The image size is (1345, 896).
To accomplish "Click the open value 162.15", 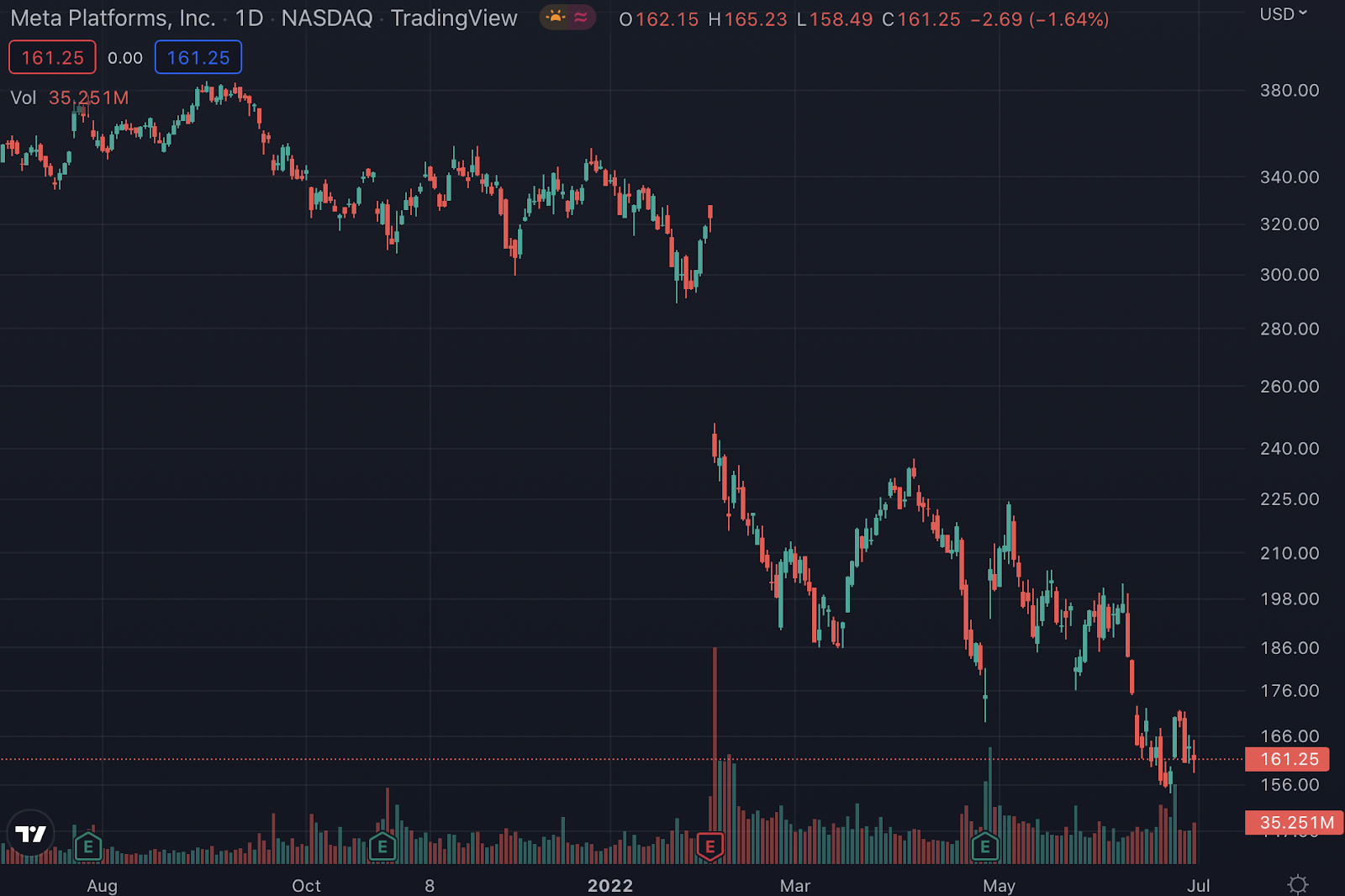I will [x=667, y=19].
